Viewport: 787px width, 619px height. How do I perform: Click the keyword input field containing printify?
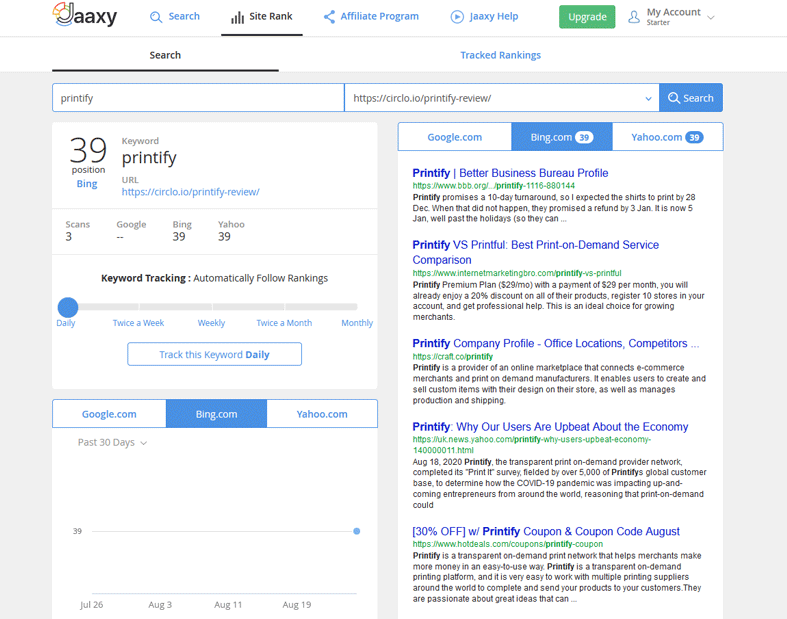click(198, 98)
